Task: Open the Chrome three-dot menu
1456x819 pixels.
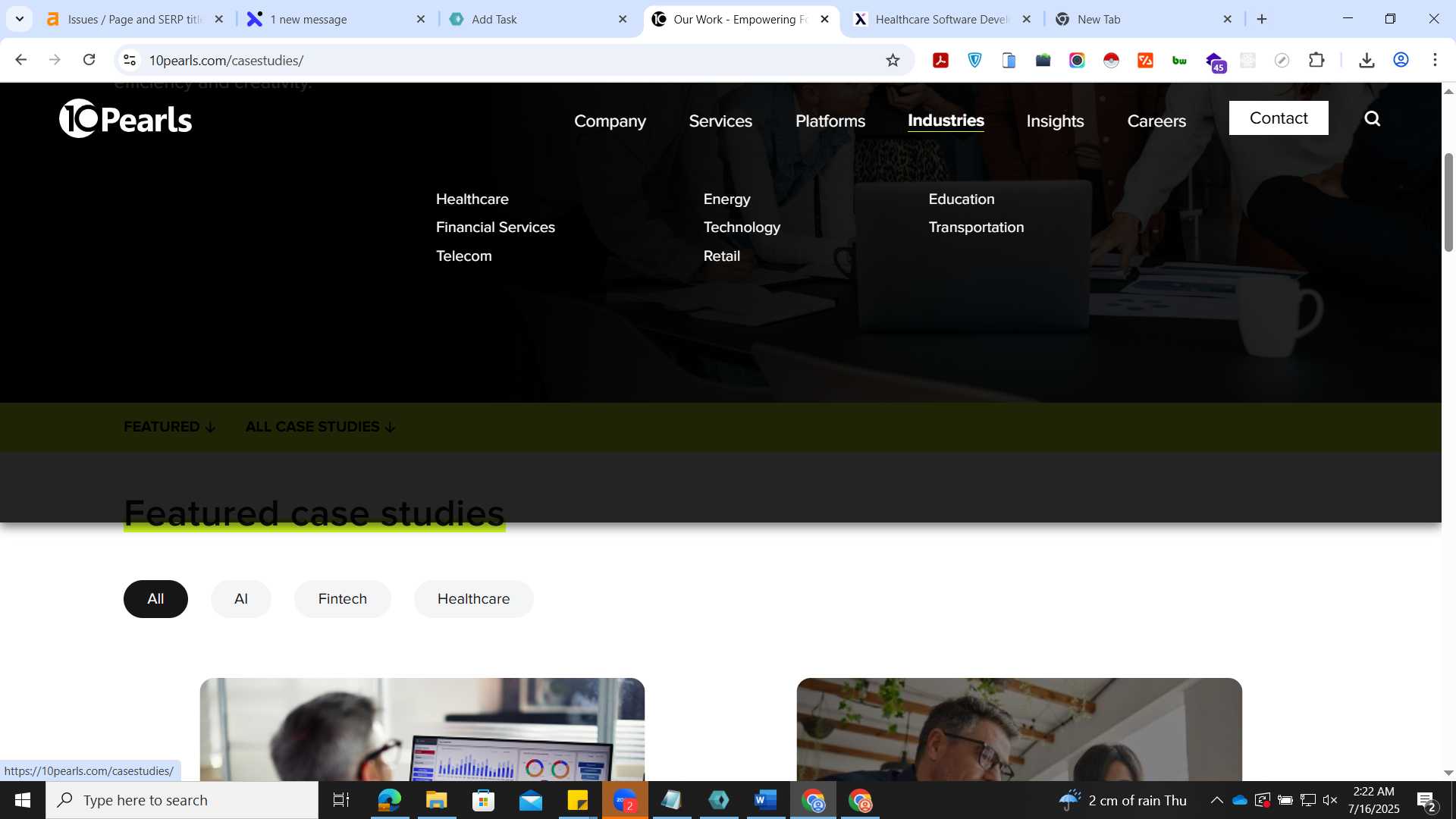Action: click(1435, 60)
